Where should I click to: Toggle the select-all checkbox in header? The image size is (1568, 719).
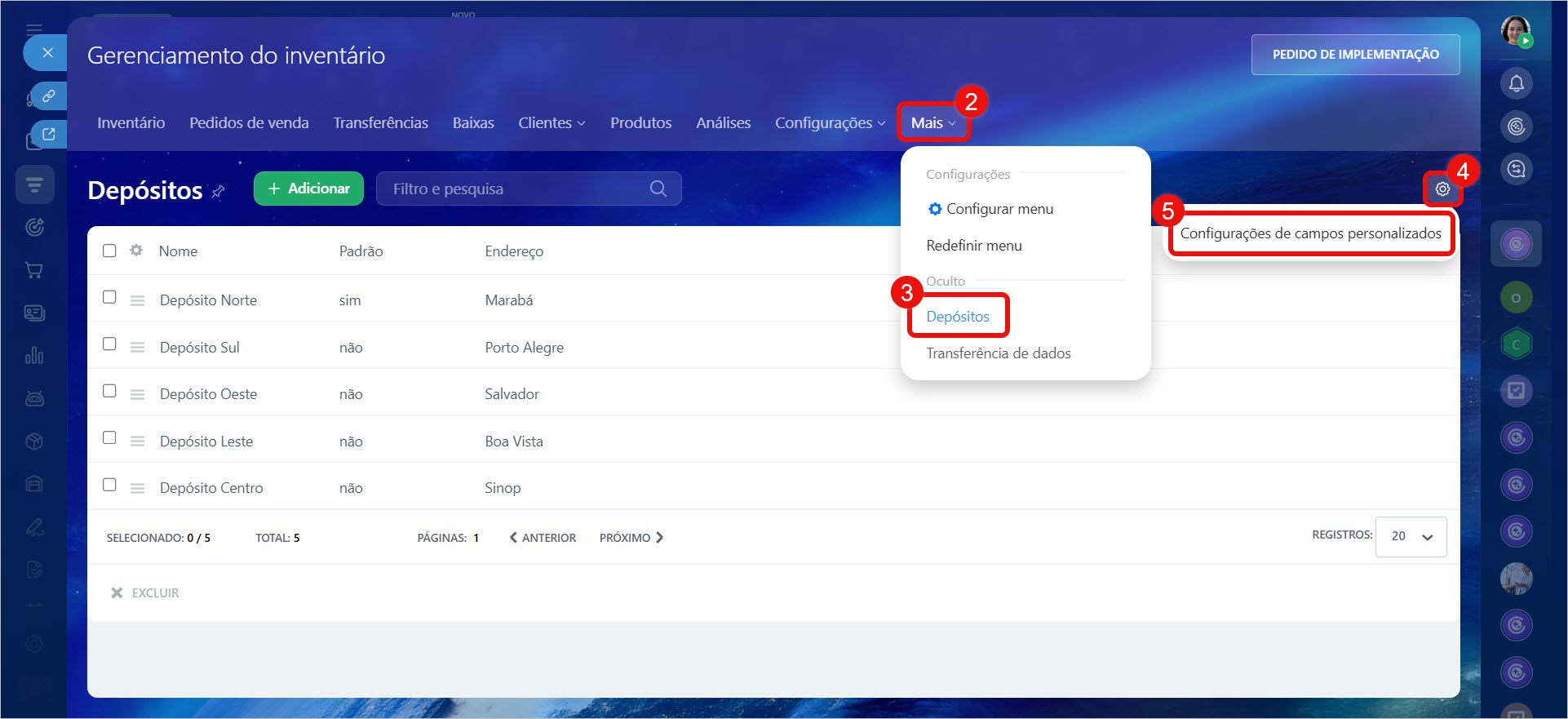point(109,251)
